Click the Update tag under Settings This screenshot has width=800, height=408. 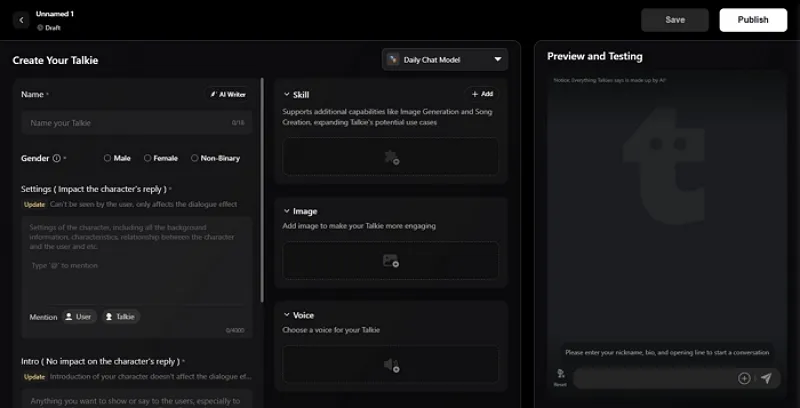[35, 204]
